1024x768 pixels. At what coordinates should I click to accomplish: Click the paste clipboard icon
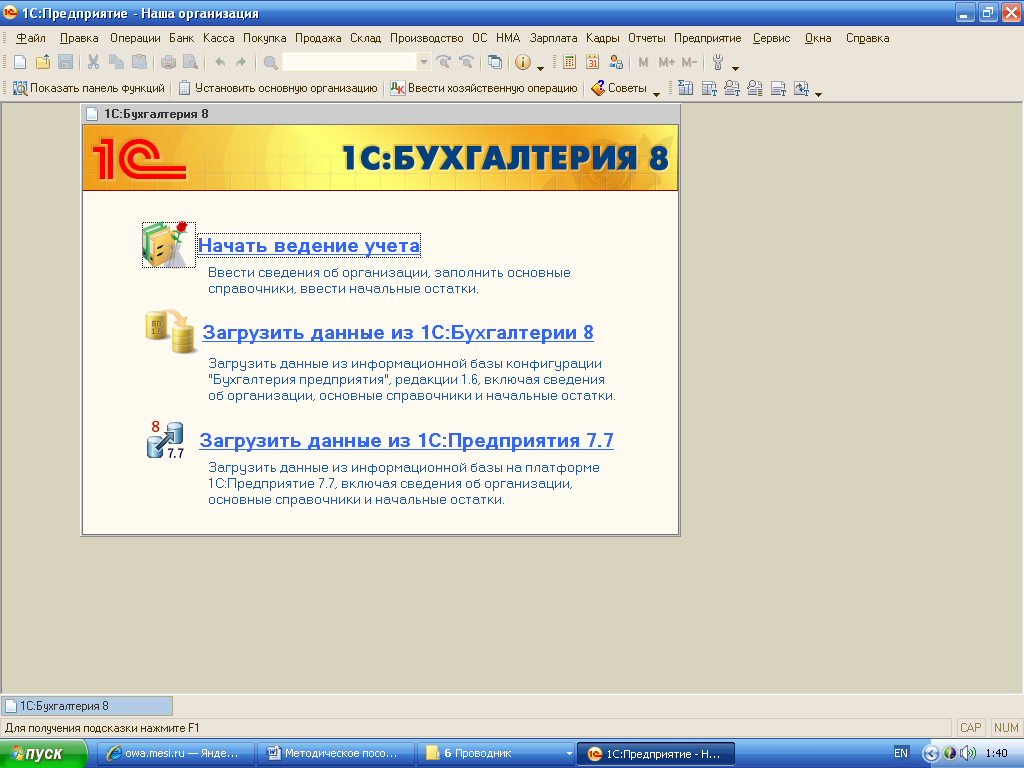[x=139, y=62]
